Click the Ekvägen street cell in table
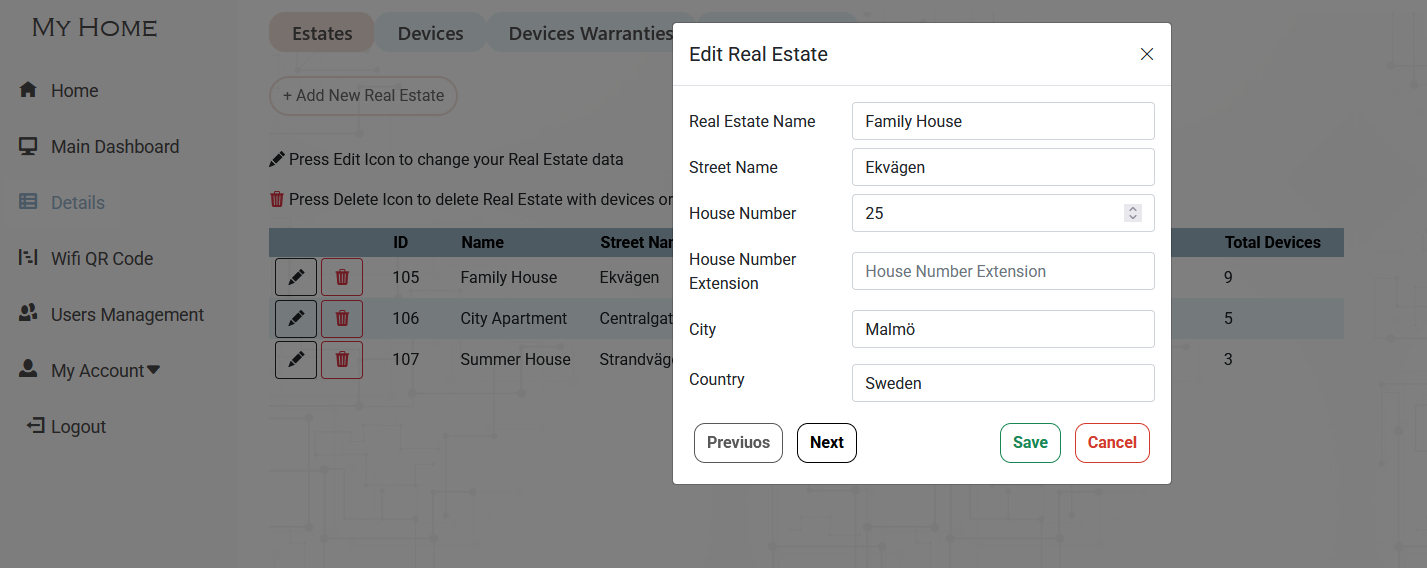Image resolution: width=1427 pixels, height=568 pixels. pyautogui.click(x=629, y=277)
